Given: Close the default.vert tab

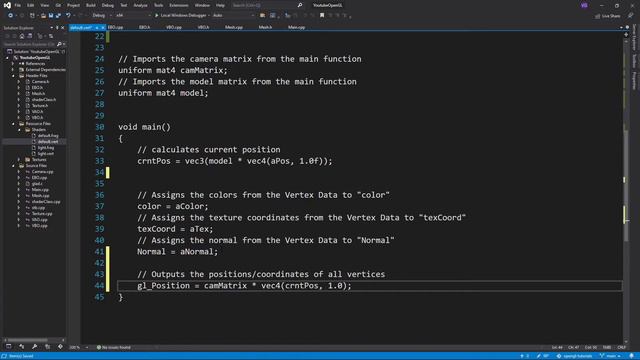Looking at the screenshot, I should pyautogui.click(x=103, y=27).
